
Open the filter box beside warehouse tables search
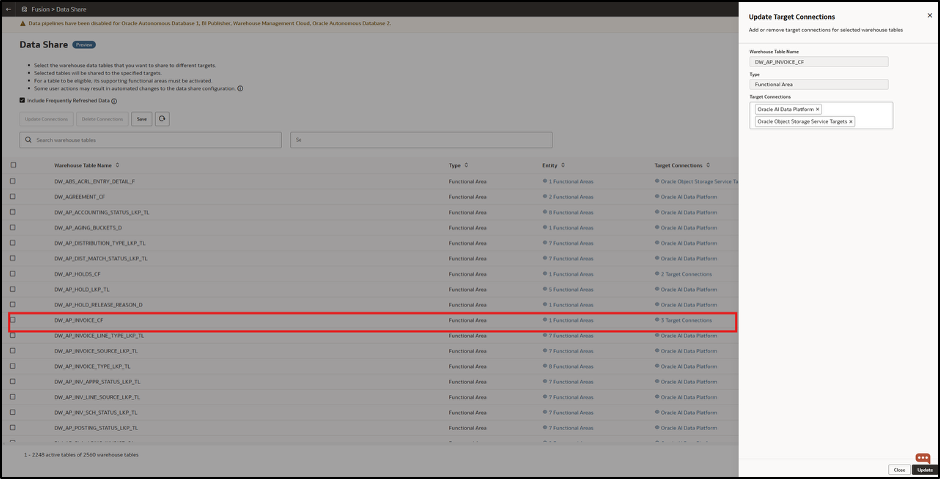click(421, 140)
